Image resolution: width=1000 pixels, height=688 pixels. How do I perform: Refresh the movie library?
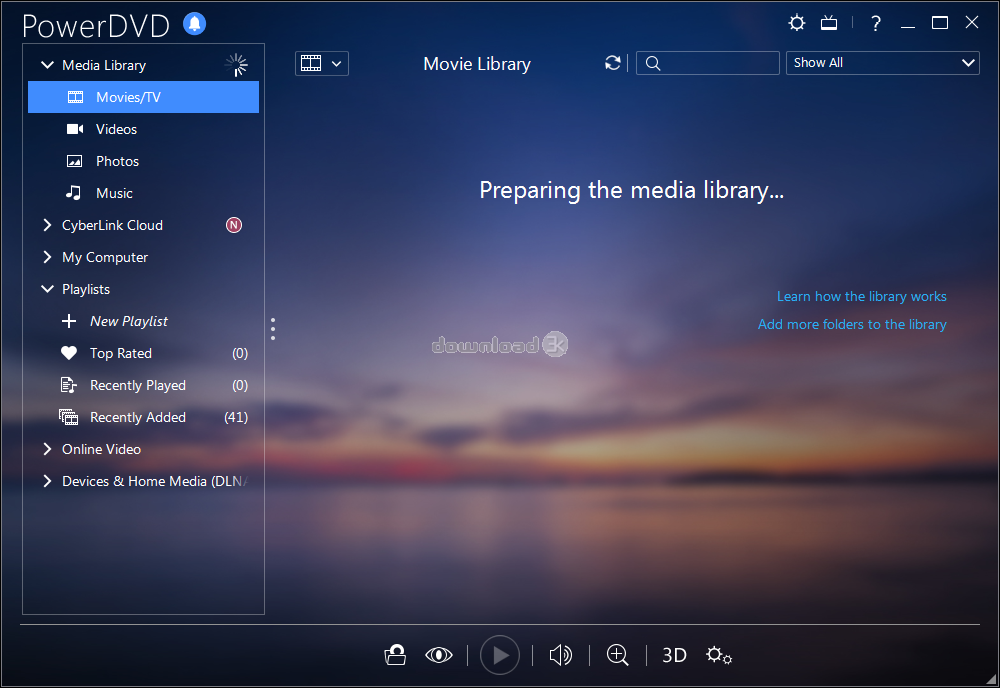coord(613,63)
